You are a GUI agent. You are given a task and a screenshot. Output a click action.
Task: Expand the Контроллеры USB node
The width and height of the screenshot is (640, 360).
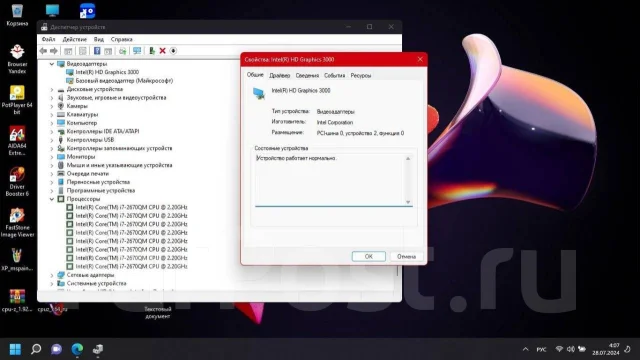52,140
